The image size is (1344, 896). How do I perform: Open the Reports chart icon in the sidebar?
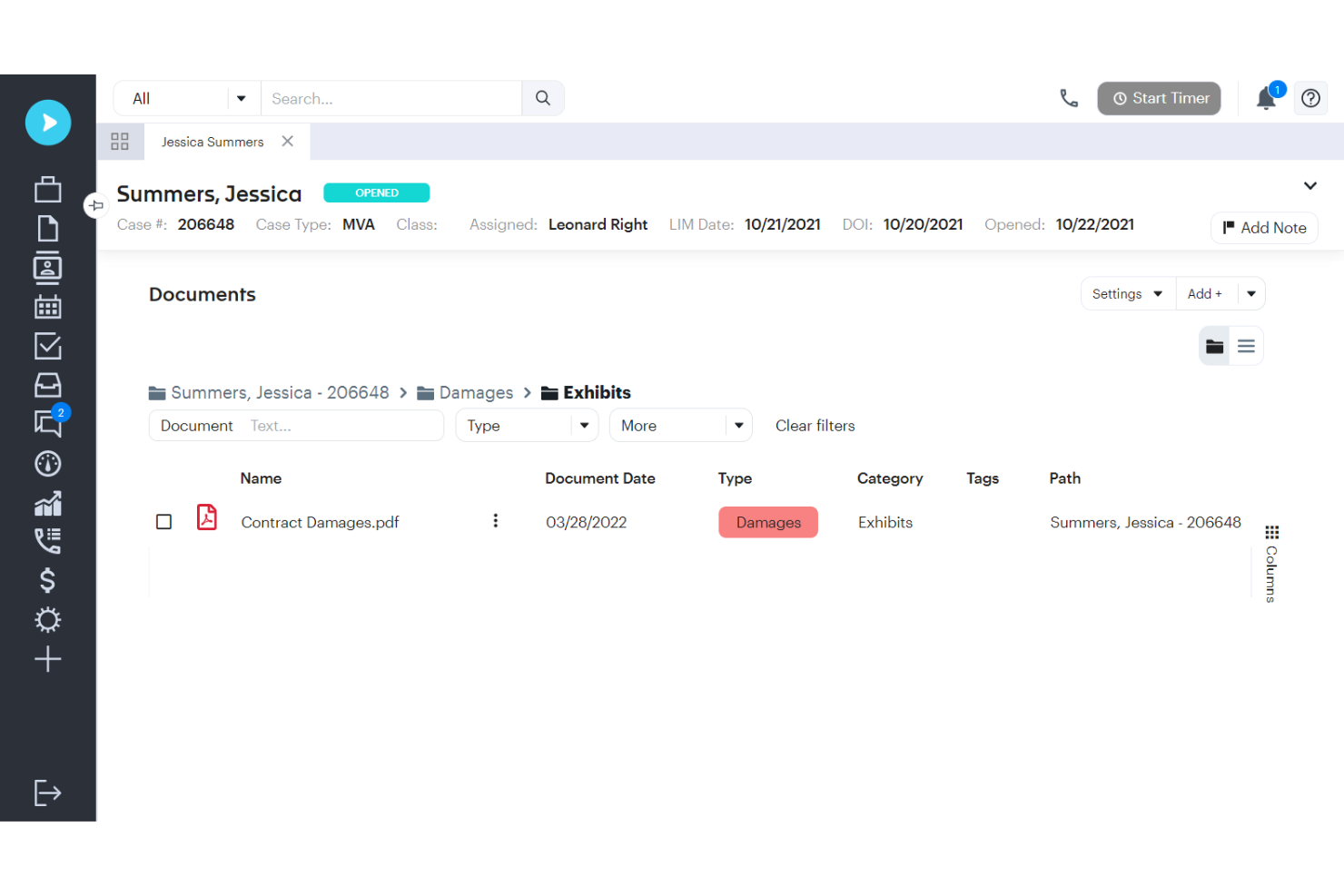[x=48, y=503]
